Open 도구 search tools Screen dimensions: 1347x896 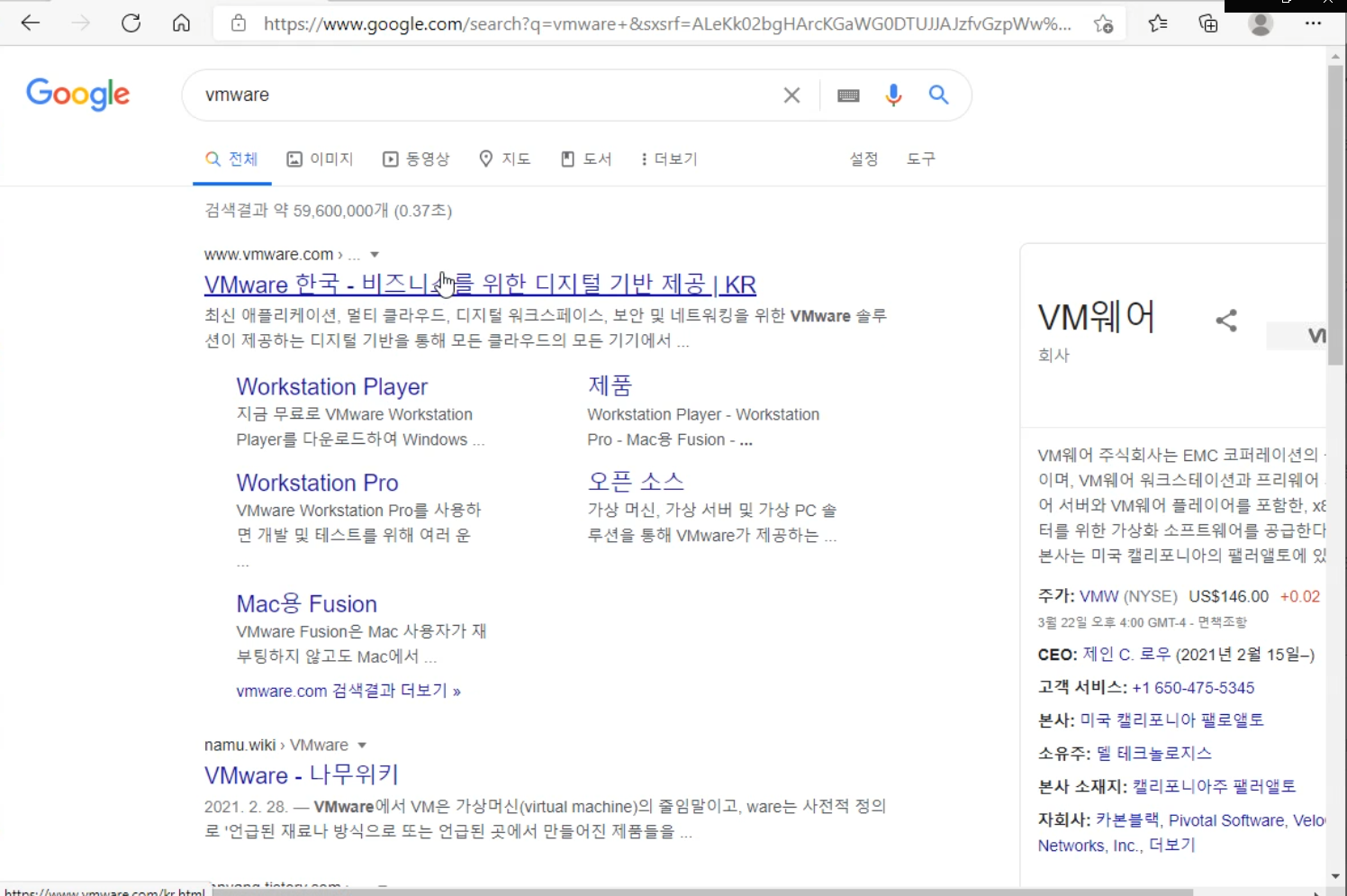921,159
